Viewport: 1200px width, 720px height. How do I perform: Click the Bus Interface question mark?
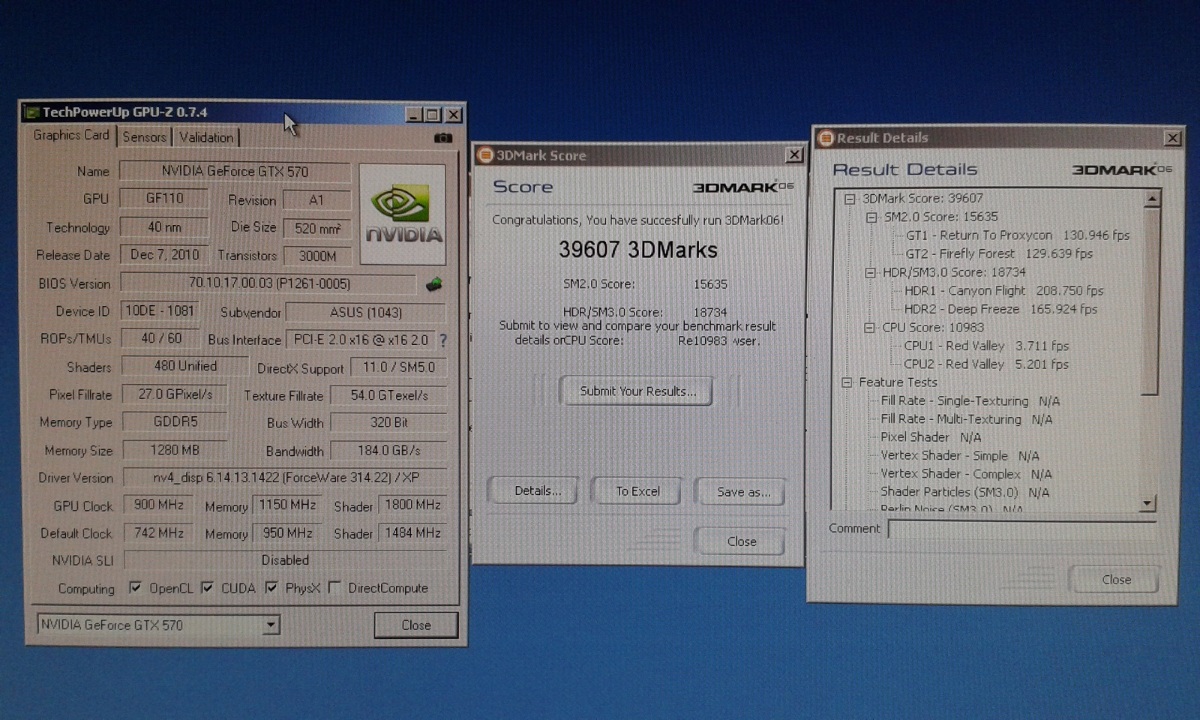[442, 340]
